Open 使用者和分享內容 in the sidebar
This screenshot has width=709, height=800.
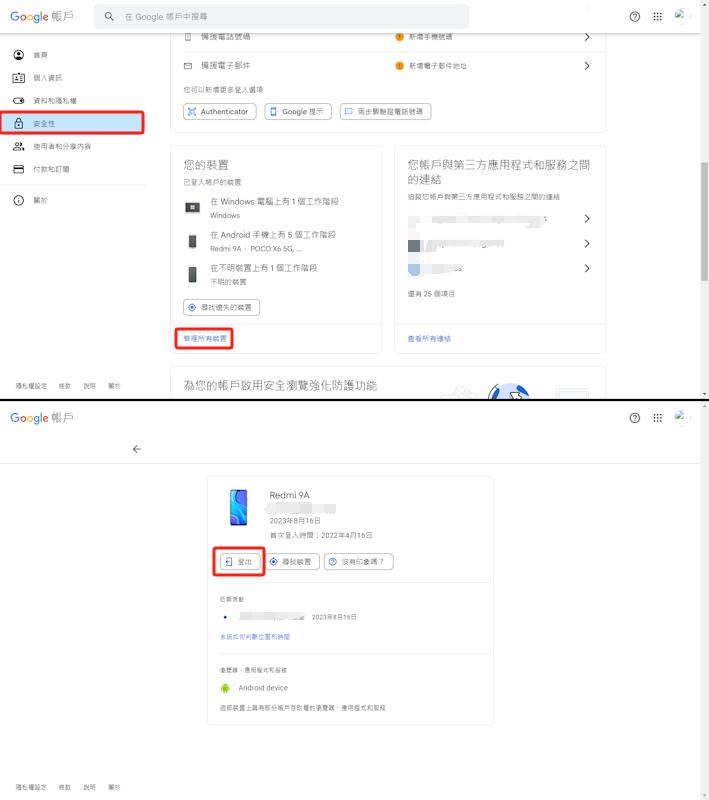pyautogui.click(x=62, y=146)
